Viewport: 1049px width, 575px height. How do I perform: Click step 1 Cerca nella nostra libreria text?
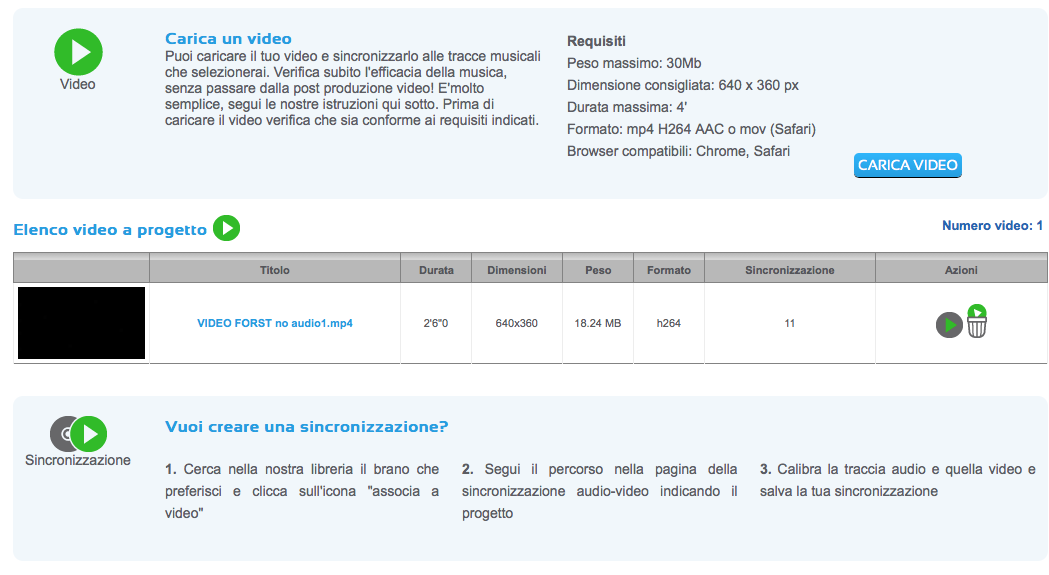click(302, 491)
